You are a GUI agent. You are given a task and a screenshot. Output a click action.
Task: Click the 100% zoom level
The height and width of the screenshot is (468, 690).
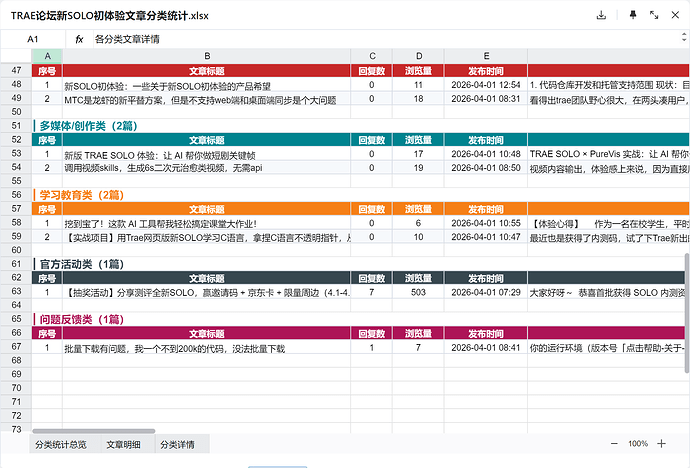point(638,444)
